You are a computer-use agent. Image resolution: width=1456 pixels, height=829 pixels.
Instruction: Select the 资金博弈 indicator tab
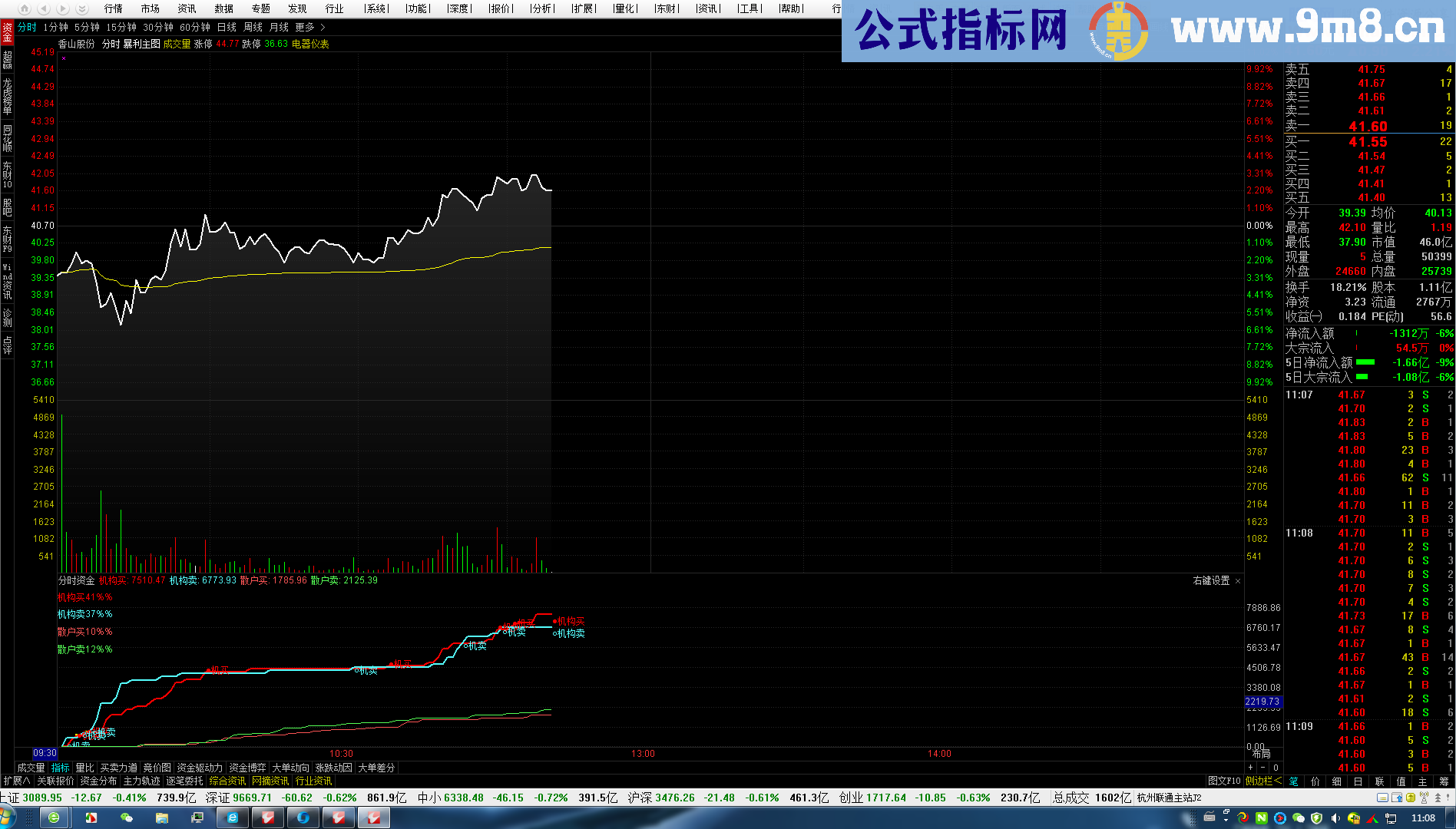click(247, 768)
